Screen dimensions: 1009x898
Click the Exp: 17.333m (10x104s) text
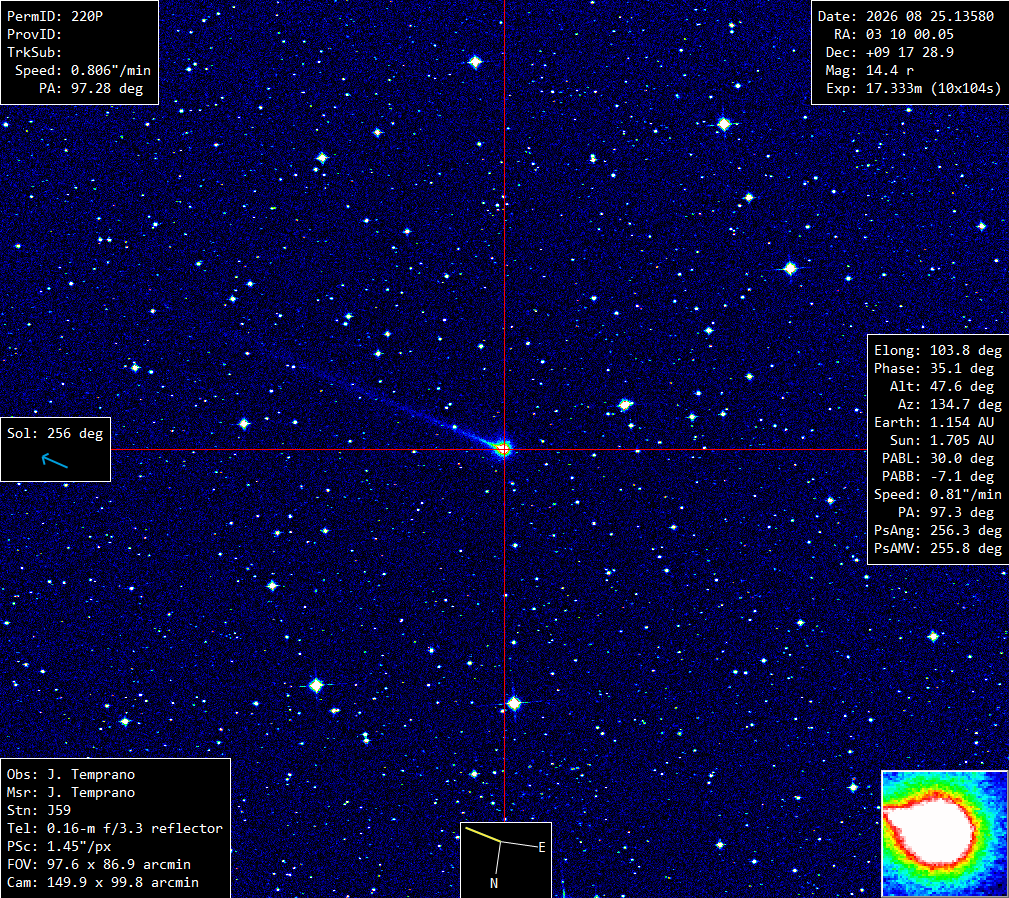(914, 88)
